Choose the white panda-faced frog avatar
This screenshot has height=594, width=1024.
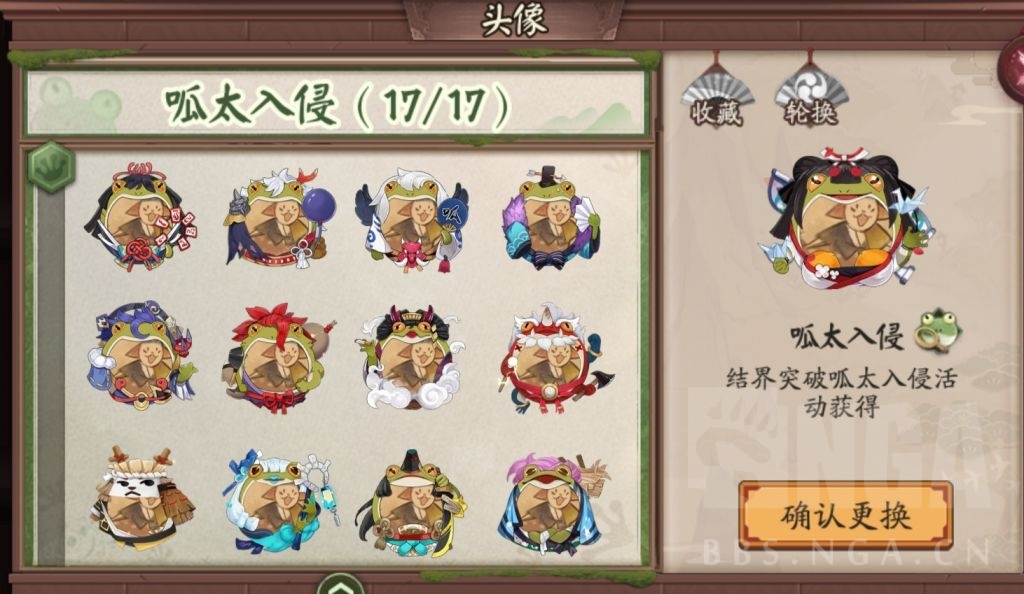(142, 498)
